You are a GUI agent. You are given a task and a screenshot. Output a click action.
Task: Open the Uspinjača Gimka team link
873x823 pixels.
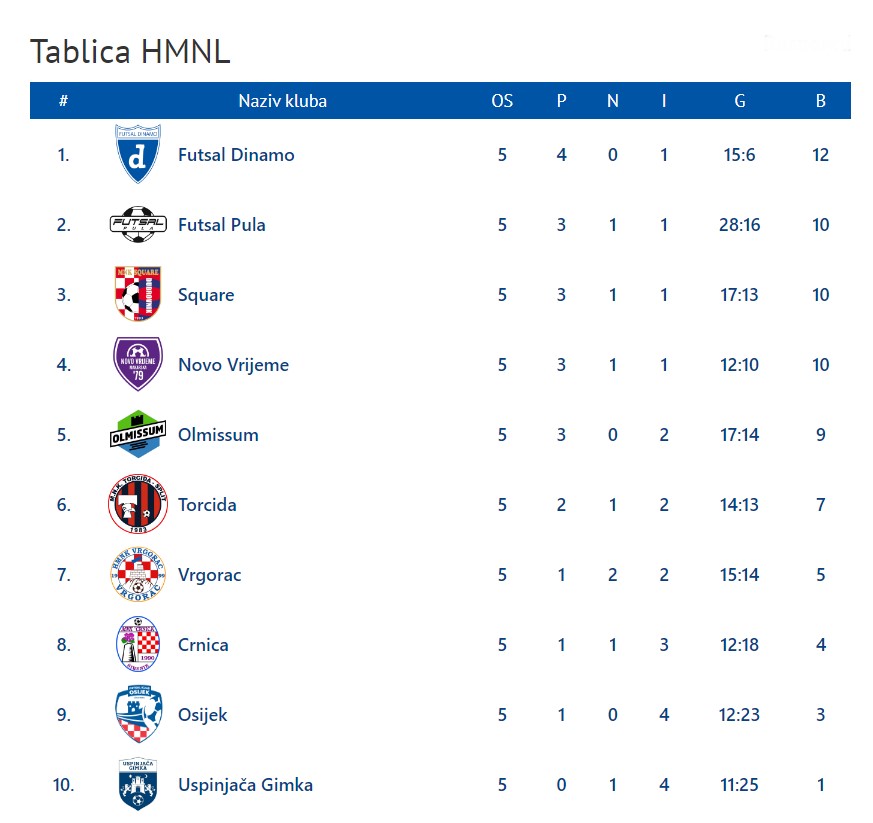(245, 785)
